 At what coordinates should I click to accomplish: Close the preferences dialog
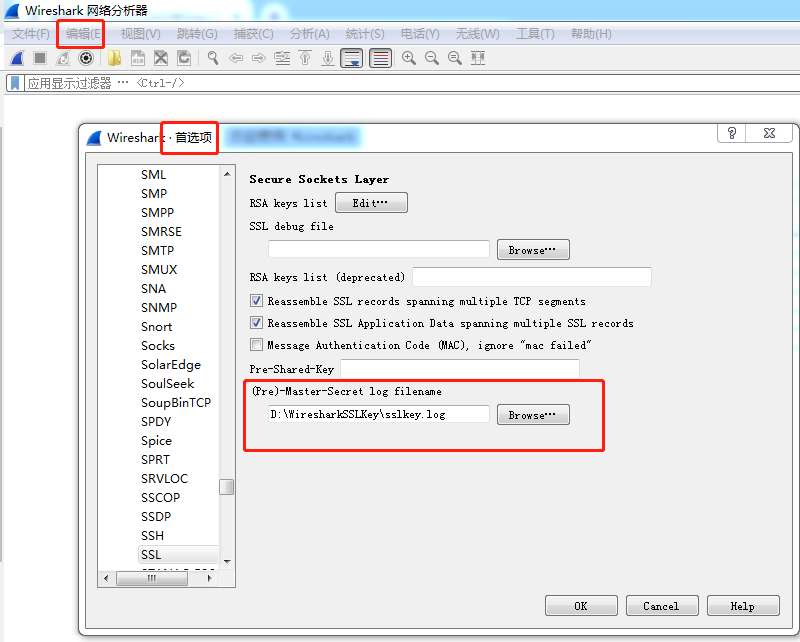(769, 133)
